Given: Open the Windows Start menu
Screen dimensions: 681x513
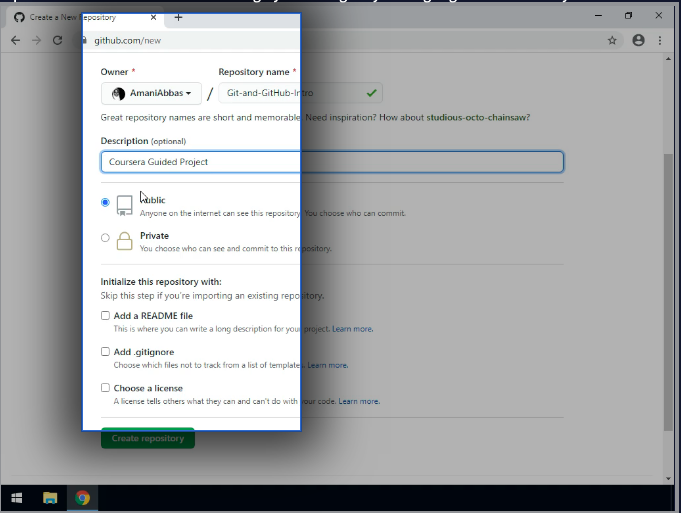Looking at the screenshot, I should pyautogui.click(x=17, y=498).
